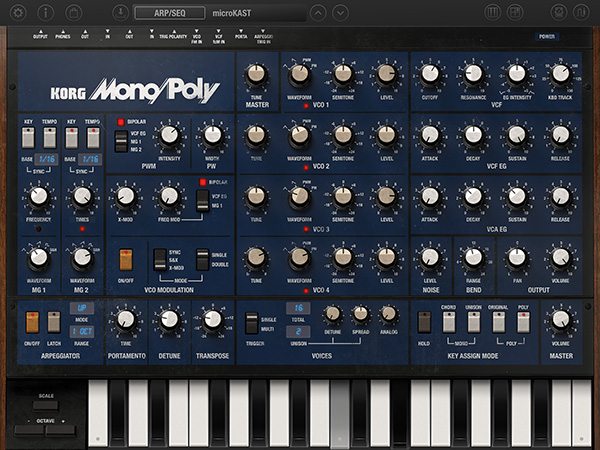Viewport: 600px width, 450px height.
Task: Click the OCTAVE plus button
Action: click(x=60, y=430)
